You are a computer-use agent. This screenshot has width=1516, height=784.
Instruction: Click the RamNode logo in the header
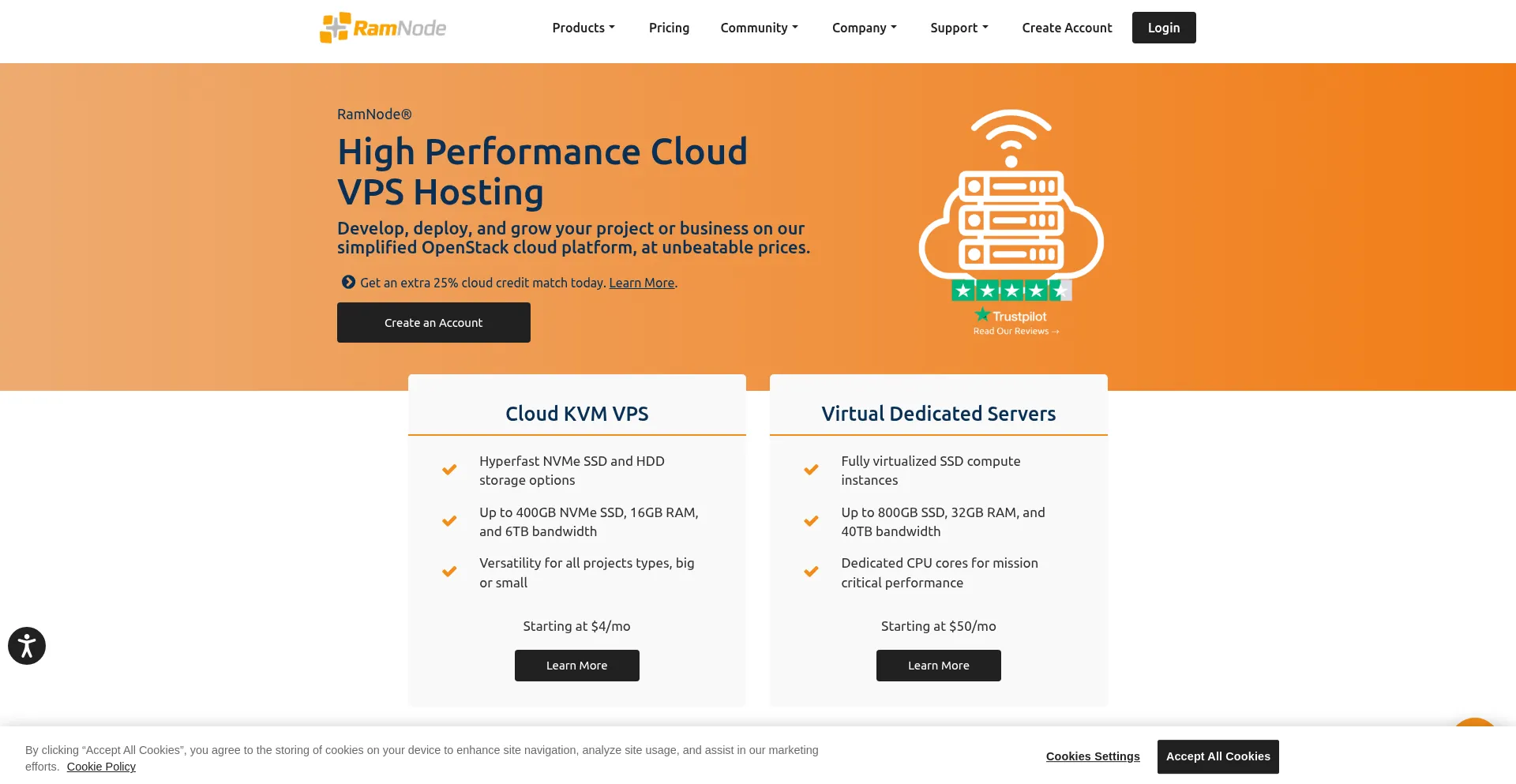coord(383,28)
